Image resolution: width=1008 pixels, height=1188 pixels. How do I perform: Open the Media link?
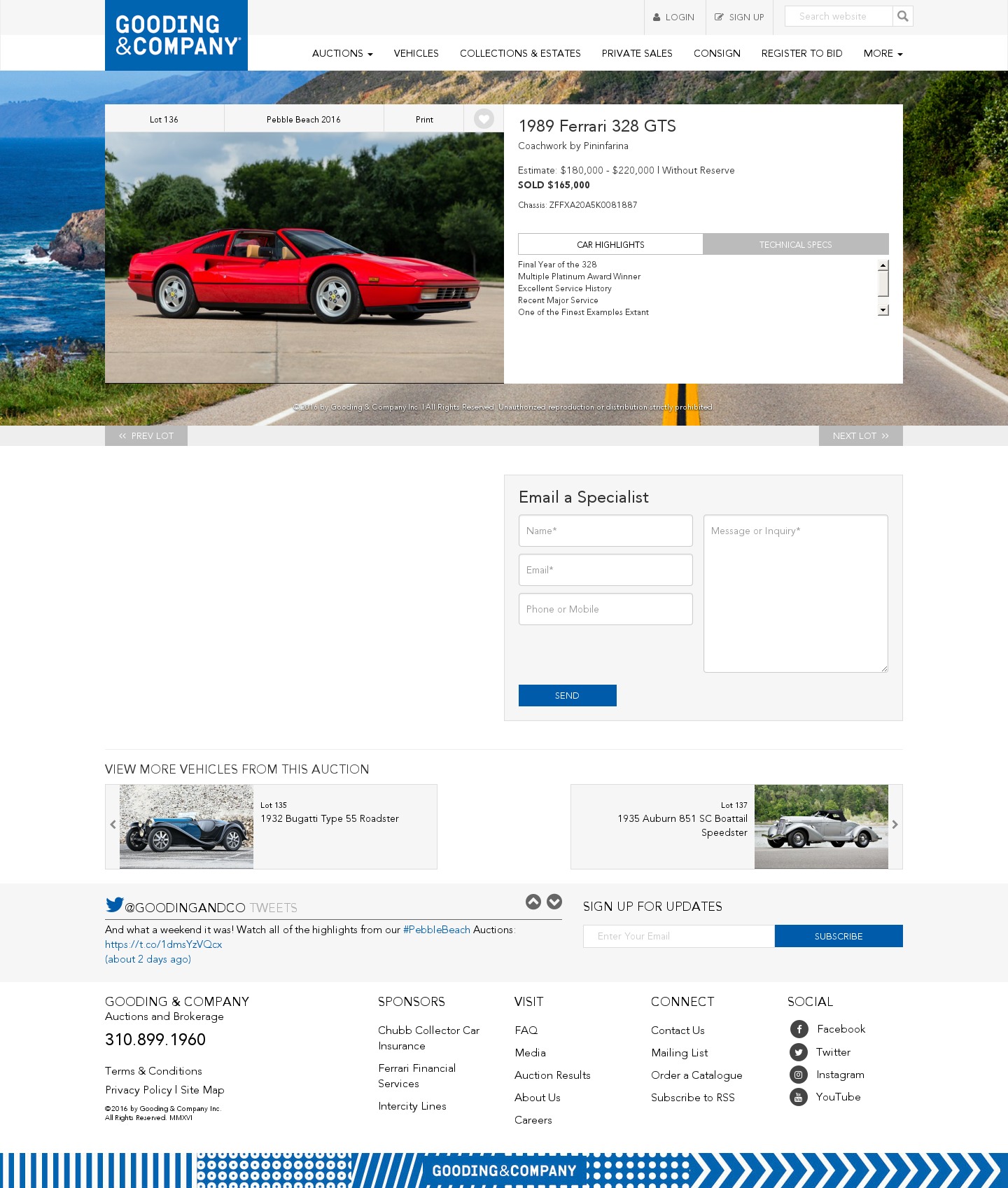530,1053
